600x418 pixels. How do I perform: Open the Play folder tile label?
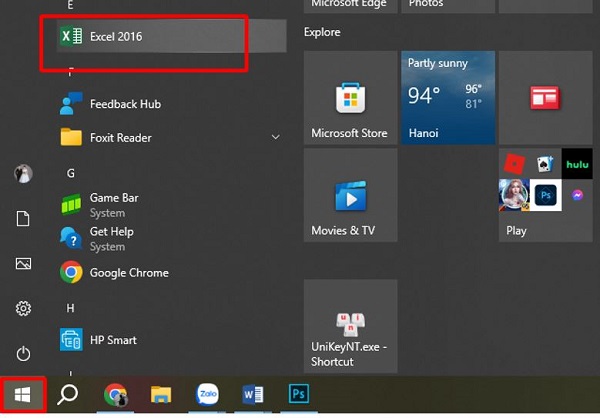pos(516,230)
